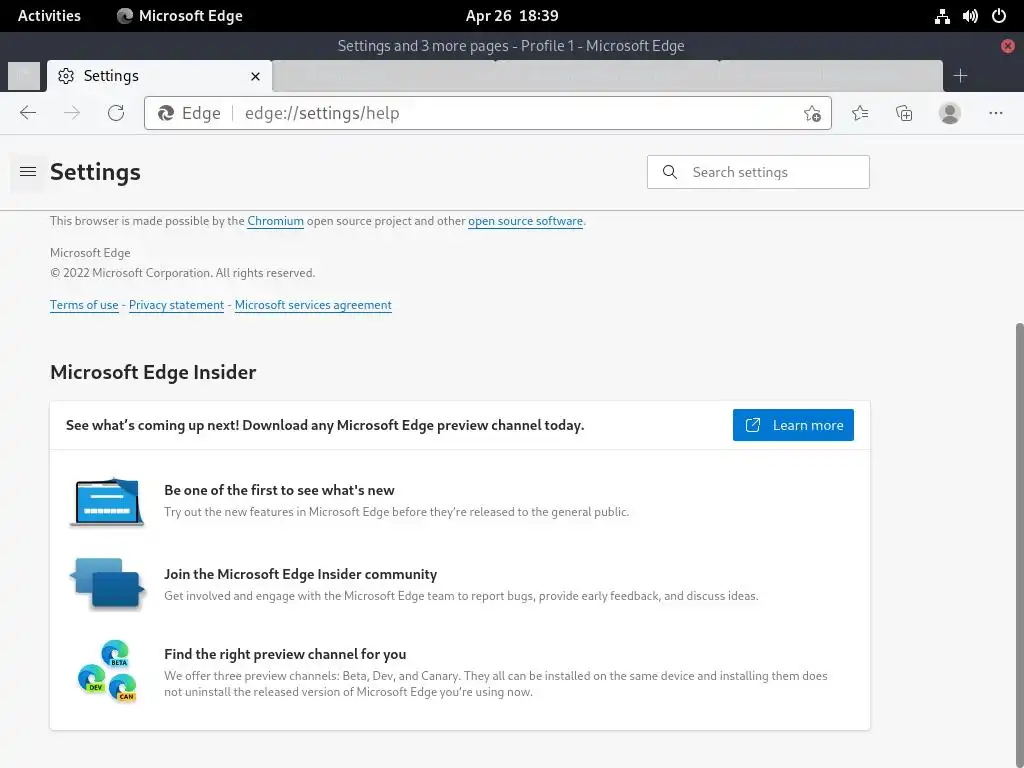
Task: Add this page to favorites
Action: (x=812, y=113)
